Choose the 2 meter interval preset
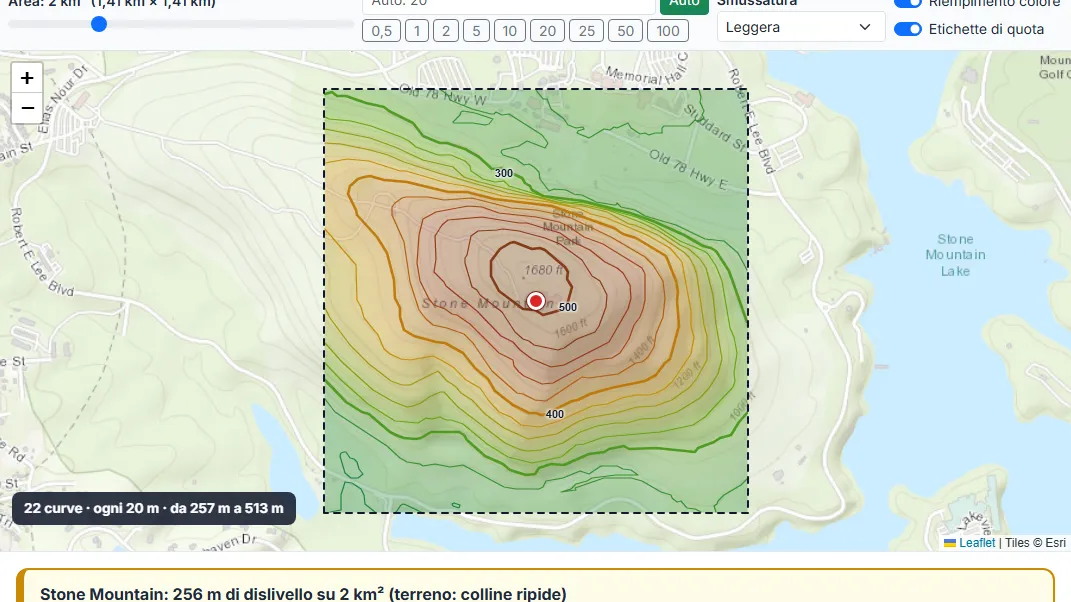The image size is (1071, 602). point(446,31)
